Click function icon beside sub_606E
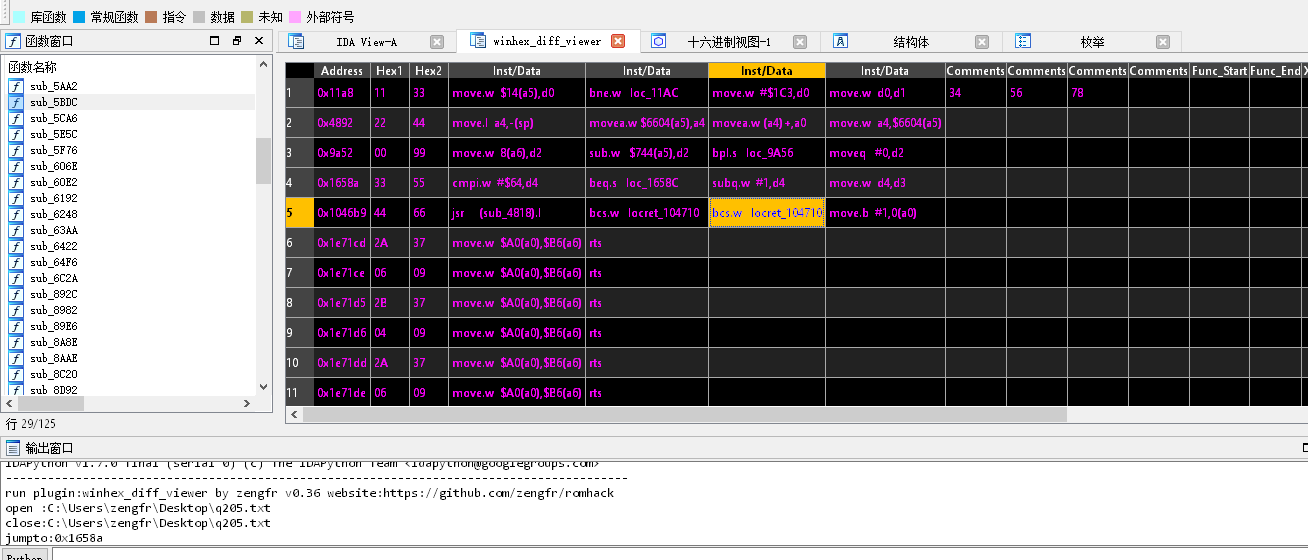Image resolution: width=1308 pixels, height=560 pixels. click(16, 166)
